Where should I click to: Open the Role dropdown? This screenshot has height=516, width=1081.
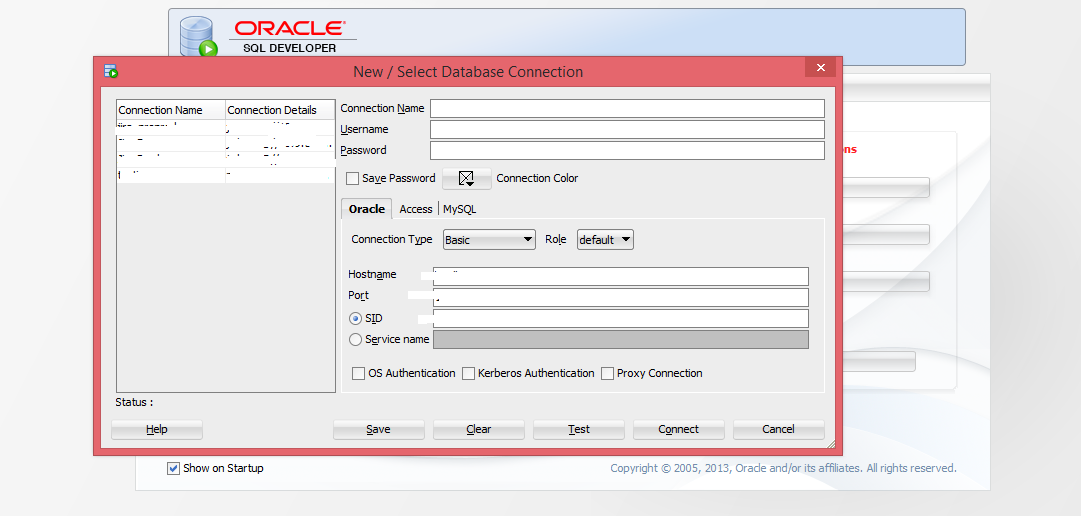click(605, 240)
